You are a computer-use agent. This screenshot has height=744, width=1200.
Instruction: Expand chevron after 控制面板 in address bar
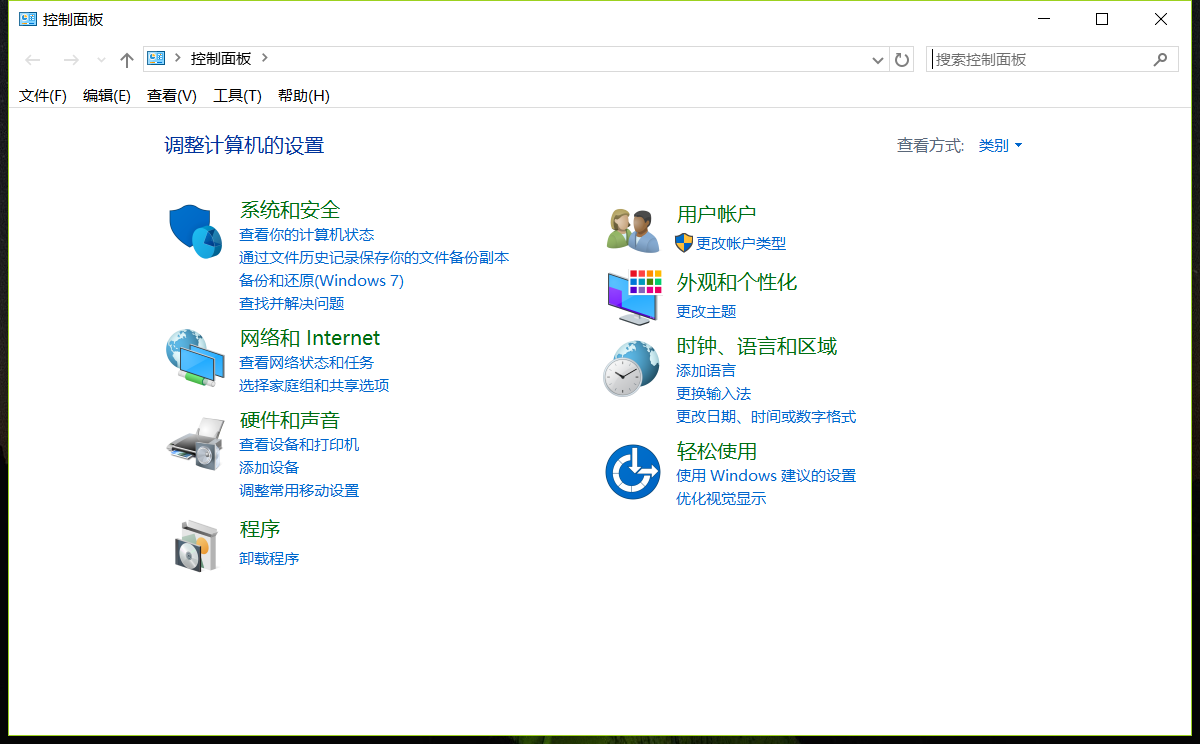point(265,58)
